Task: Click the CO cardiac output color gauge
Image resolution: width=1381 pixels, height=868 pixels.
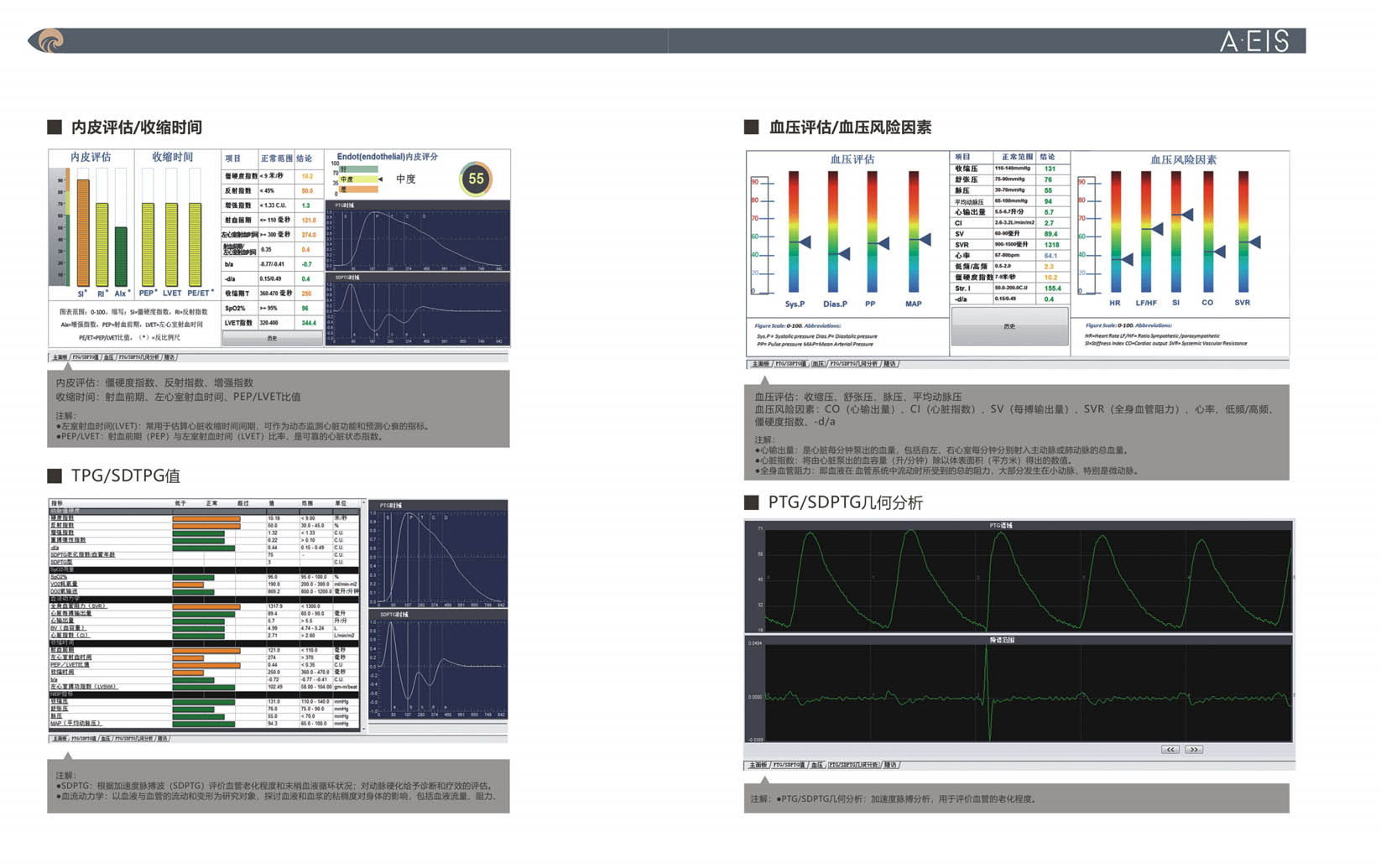Action: (x=1207, y=232)
